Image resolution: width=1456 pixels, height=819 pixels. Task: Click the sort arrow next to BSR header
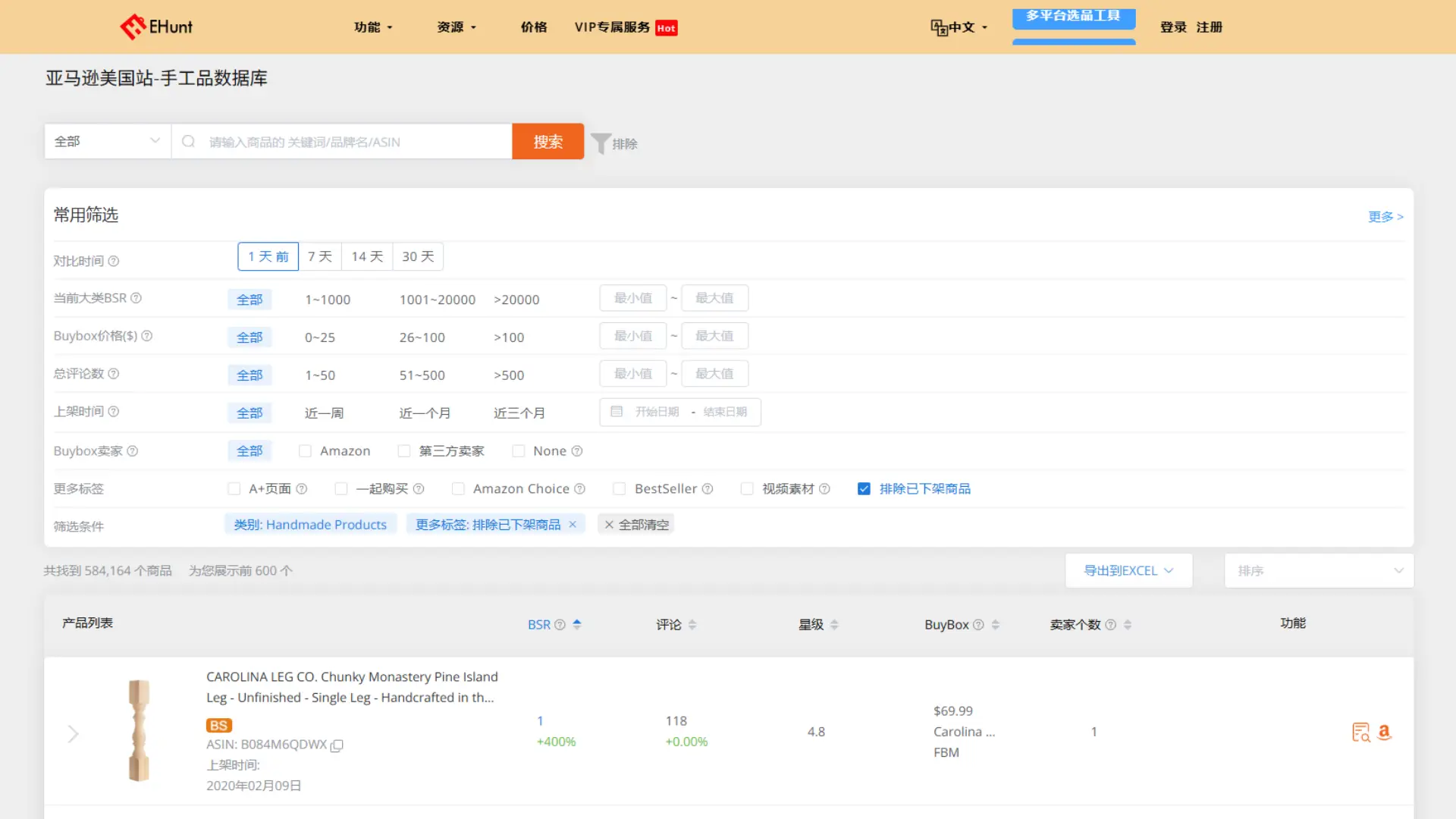tap(576, 624)
